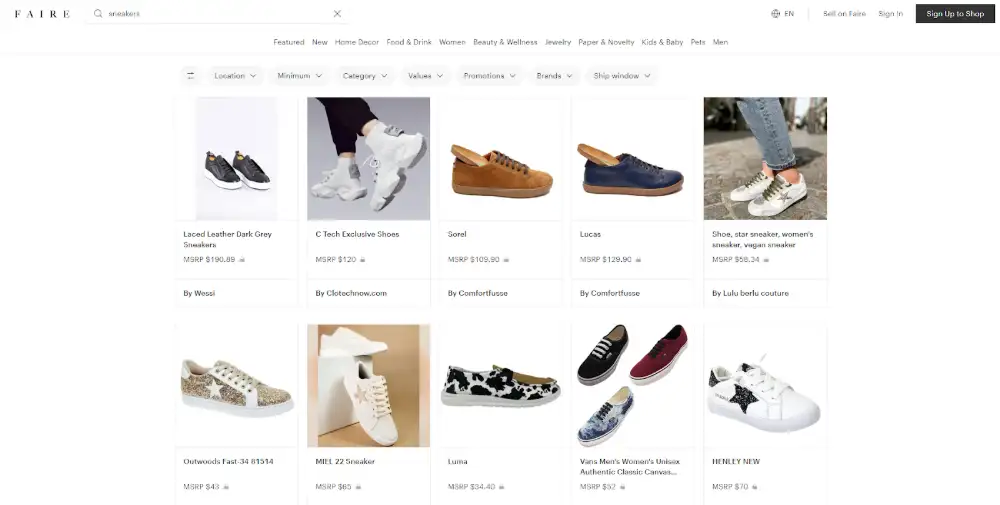Image resolution: width=1000 pixels, height=505 pixels.
Task: Click the search magnifier icon
Action: coord(98,13)
